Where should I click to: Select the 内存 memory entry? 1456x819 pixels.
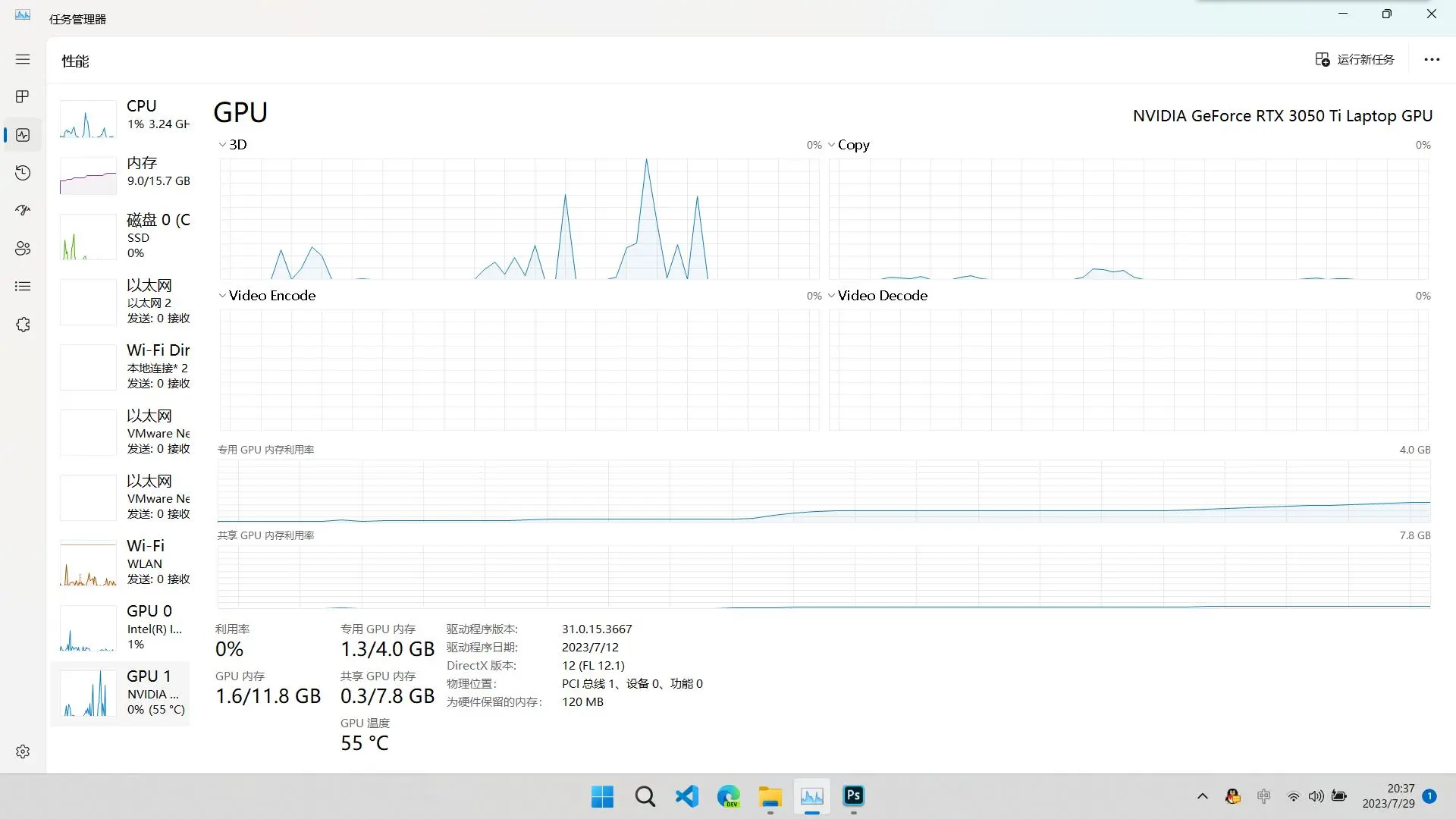[x=121, y=174]
